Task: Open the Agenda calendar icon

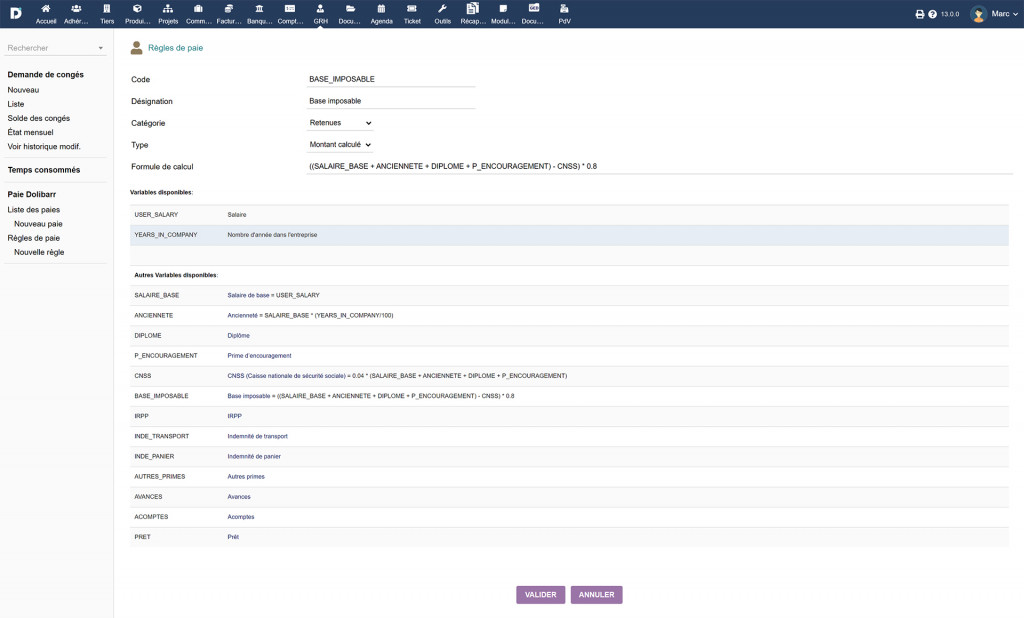Action: pos(381,13)
